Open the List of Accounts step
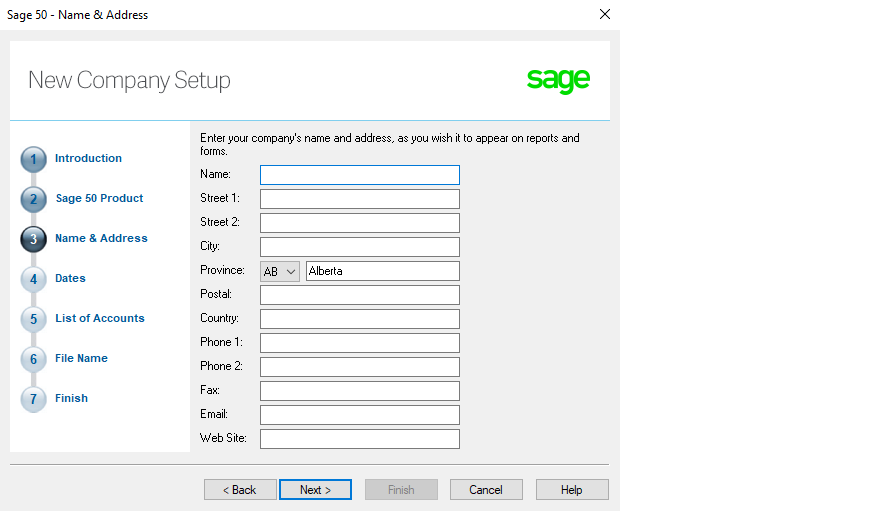 click(99, 318)
